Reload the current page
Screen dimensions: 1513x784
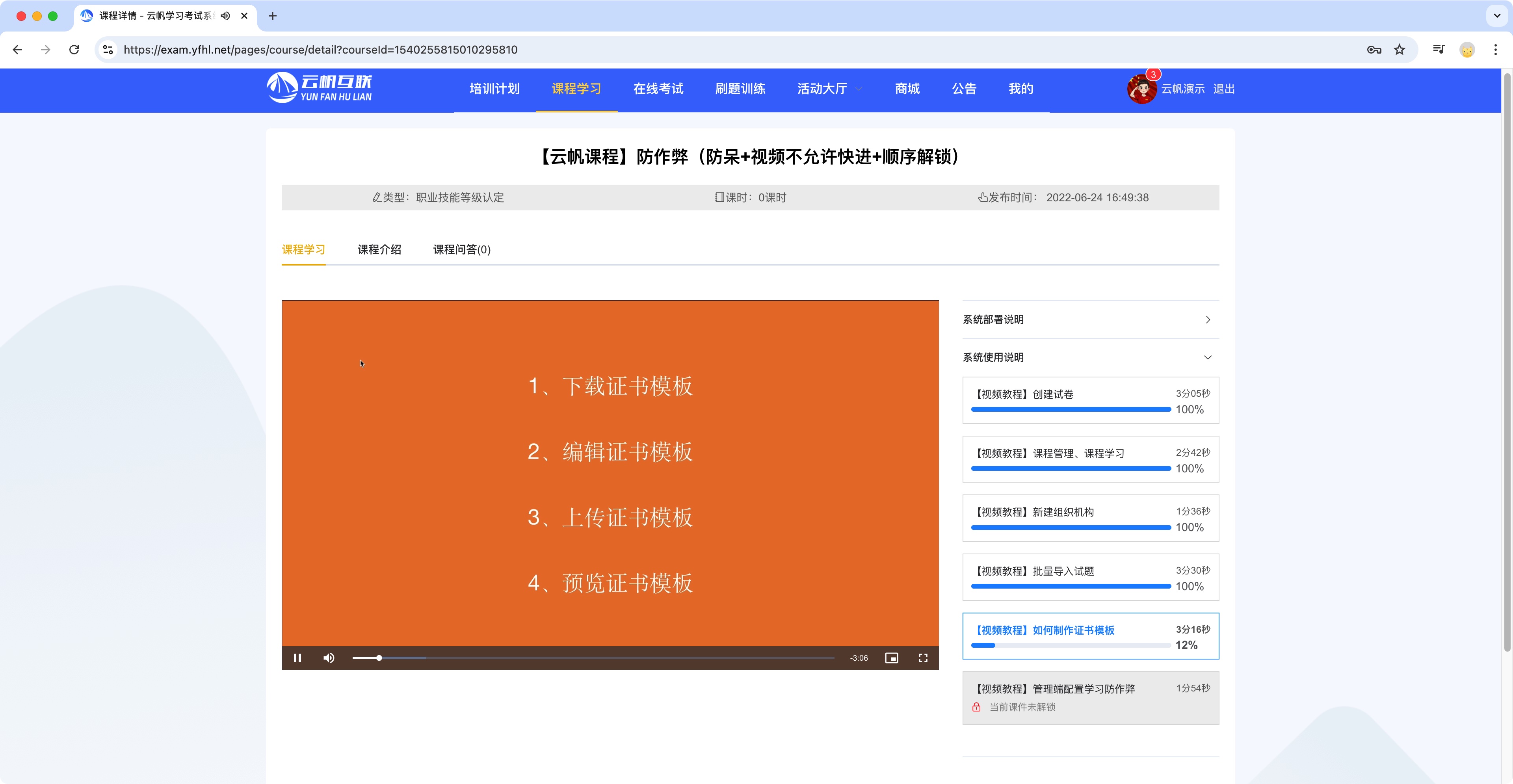(74, 49)
